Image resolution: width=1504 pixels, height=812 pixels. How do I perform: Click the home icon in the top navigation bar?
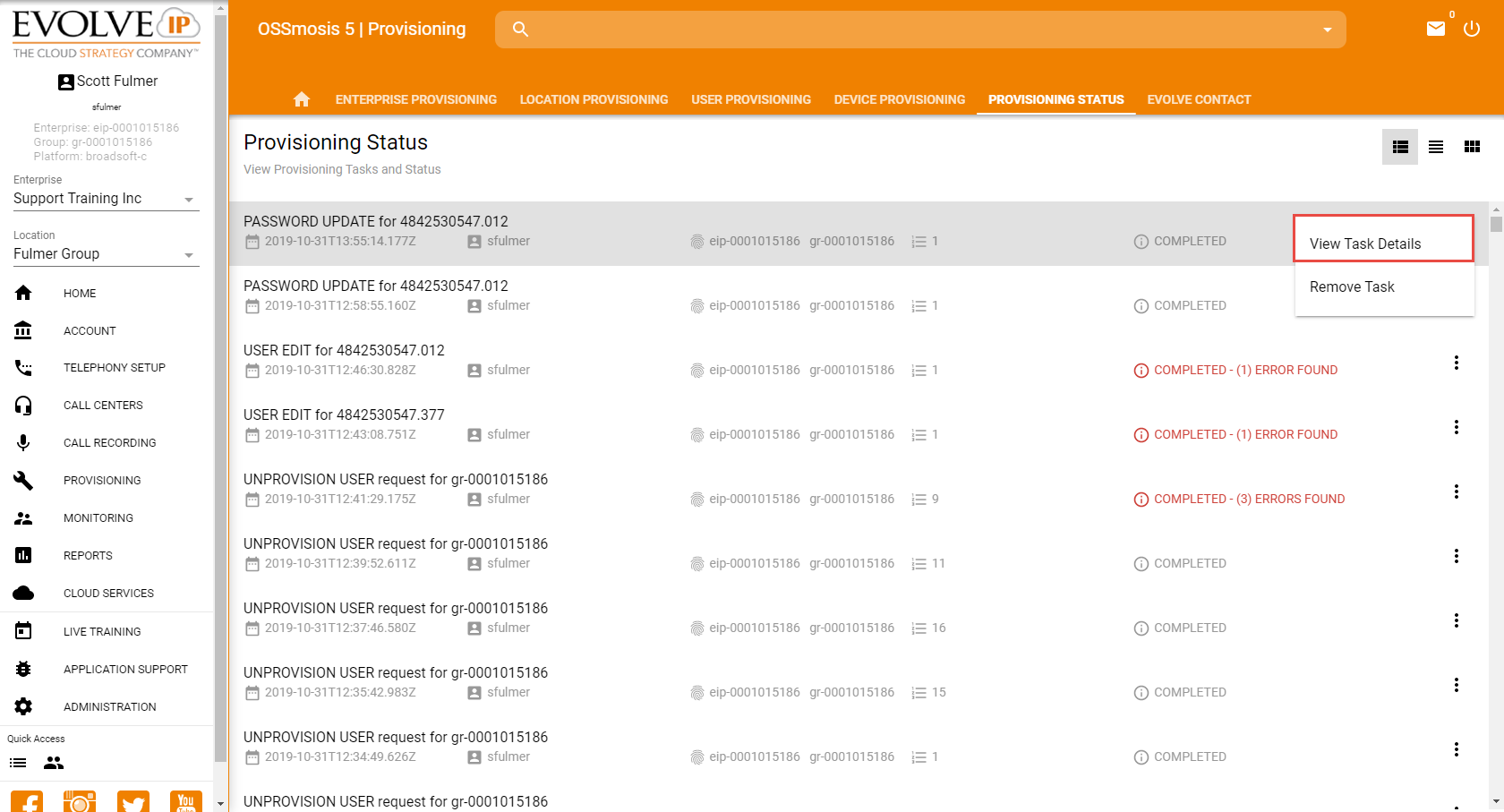coord(302,99)
